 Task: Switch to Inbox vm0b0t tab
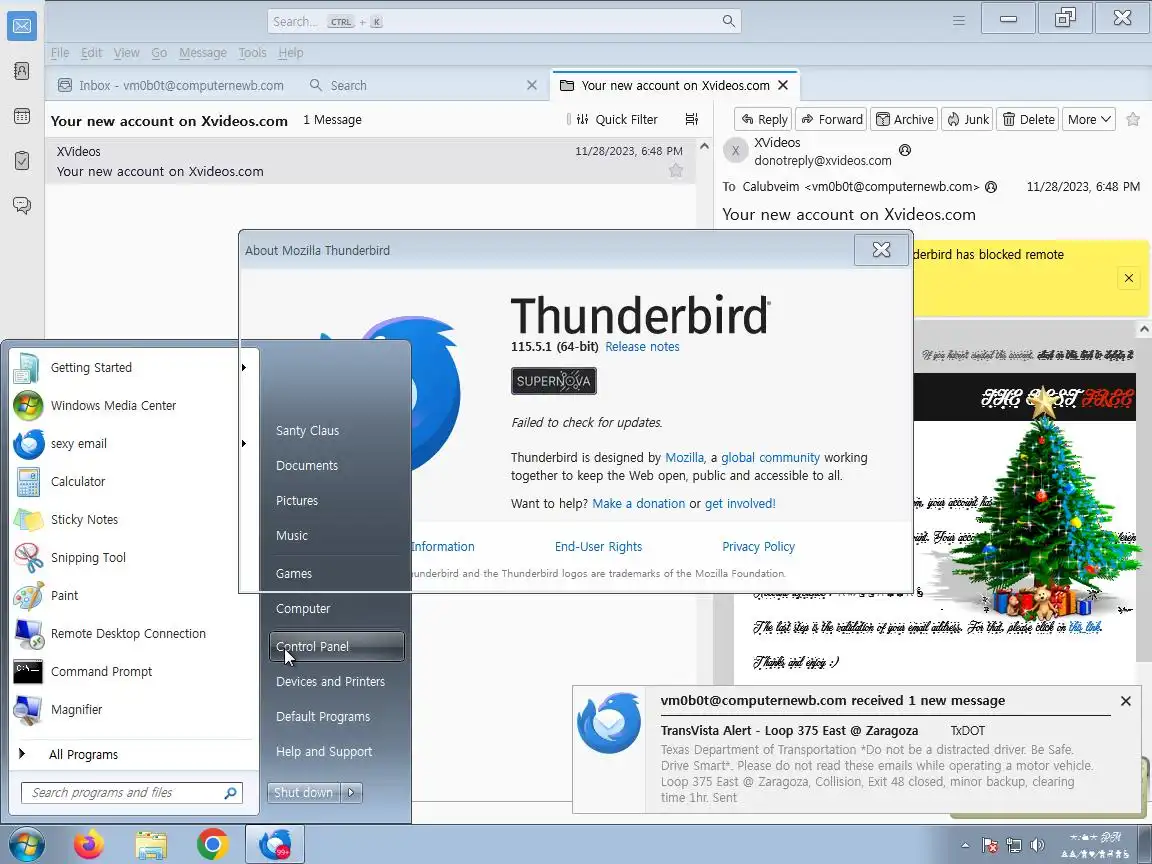[x=170, y=85]
